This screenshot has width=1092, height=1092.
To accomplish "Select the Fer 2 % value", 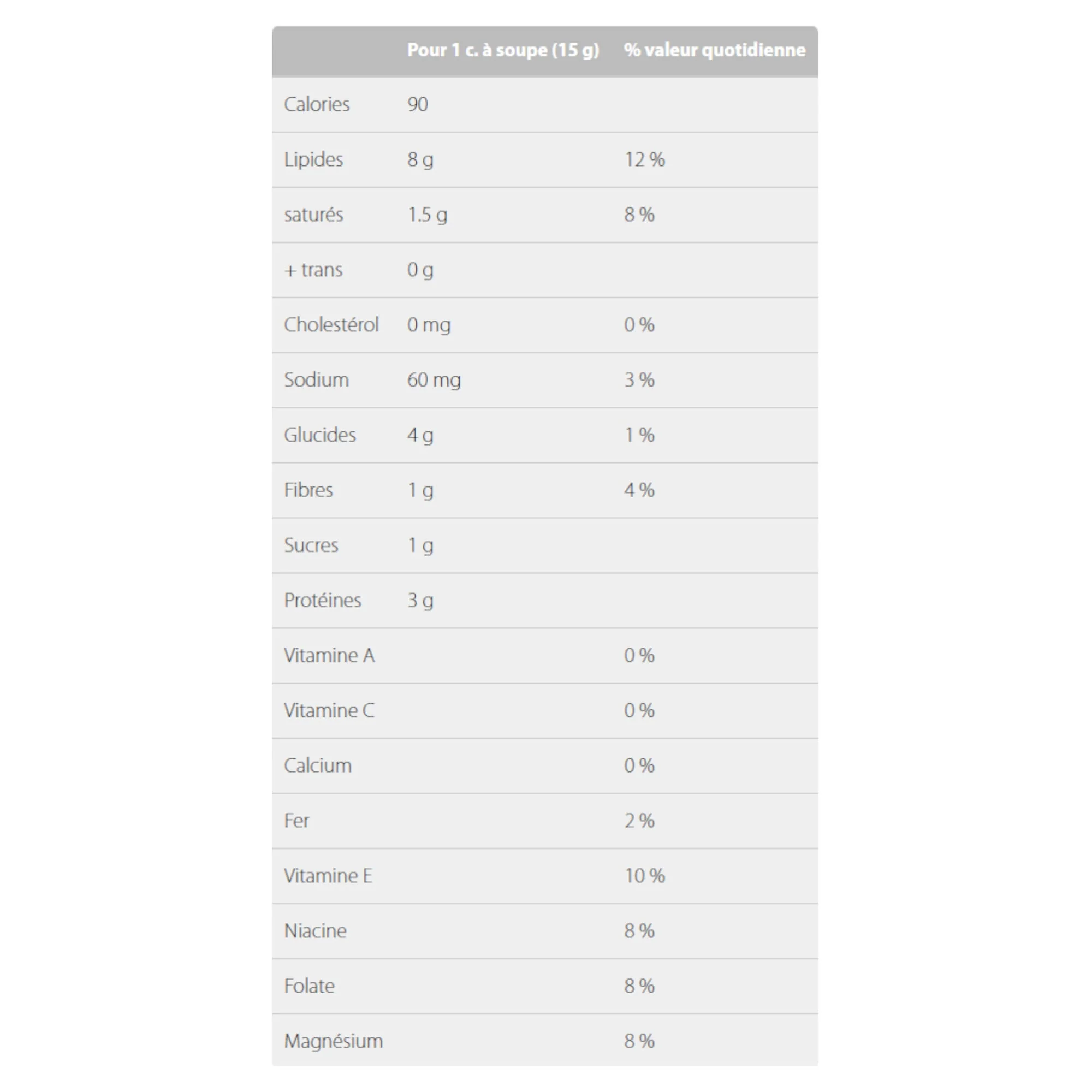I will pyautogui.click(x=639, y=821).
